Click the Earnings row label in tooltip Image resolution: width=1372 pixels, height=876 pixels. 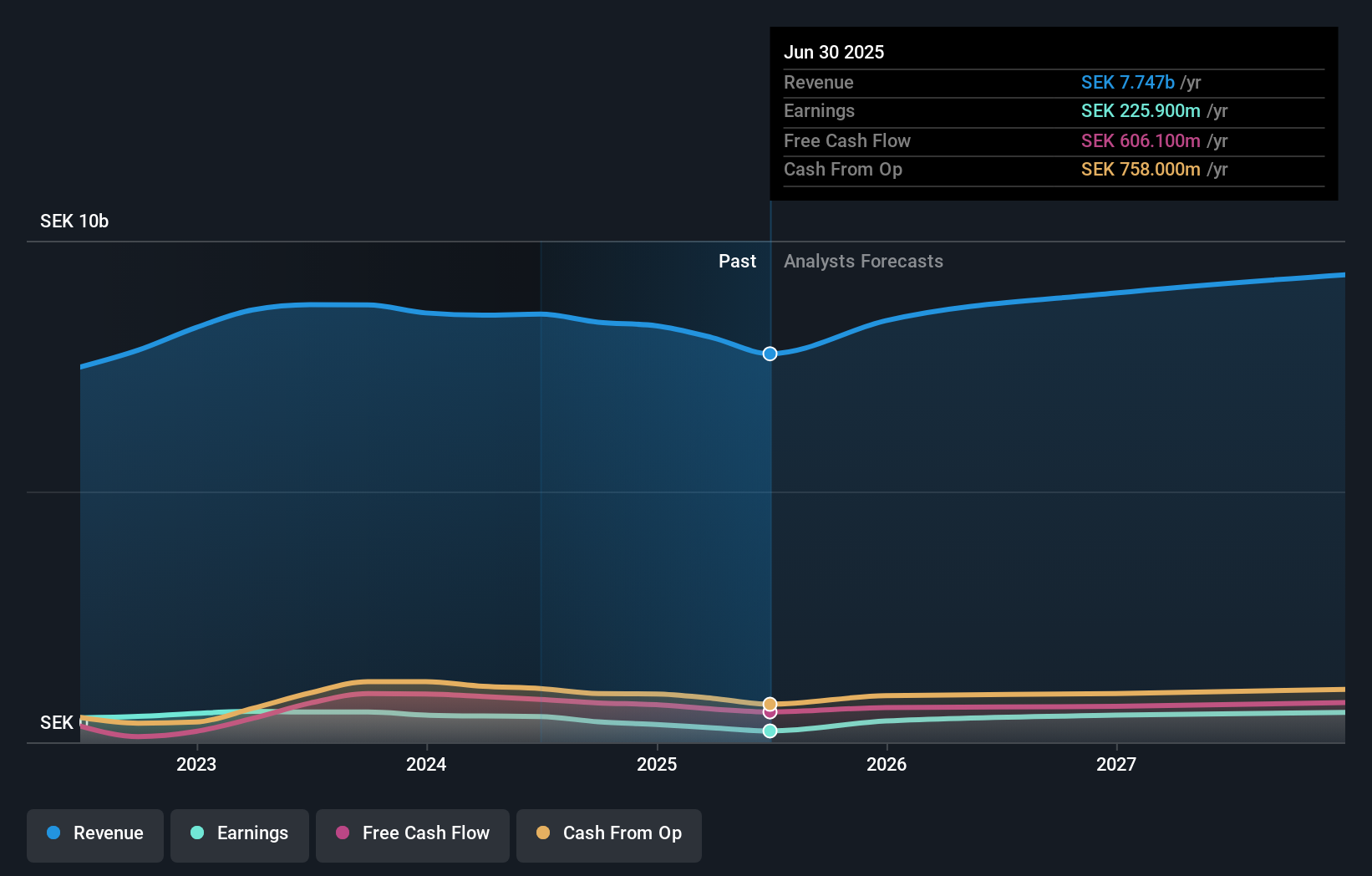click(819, 110)
